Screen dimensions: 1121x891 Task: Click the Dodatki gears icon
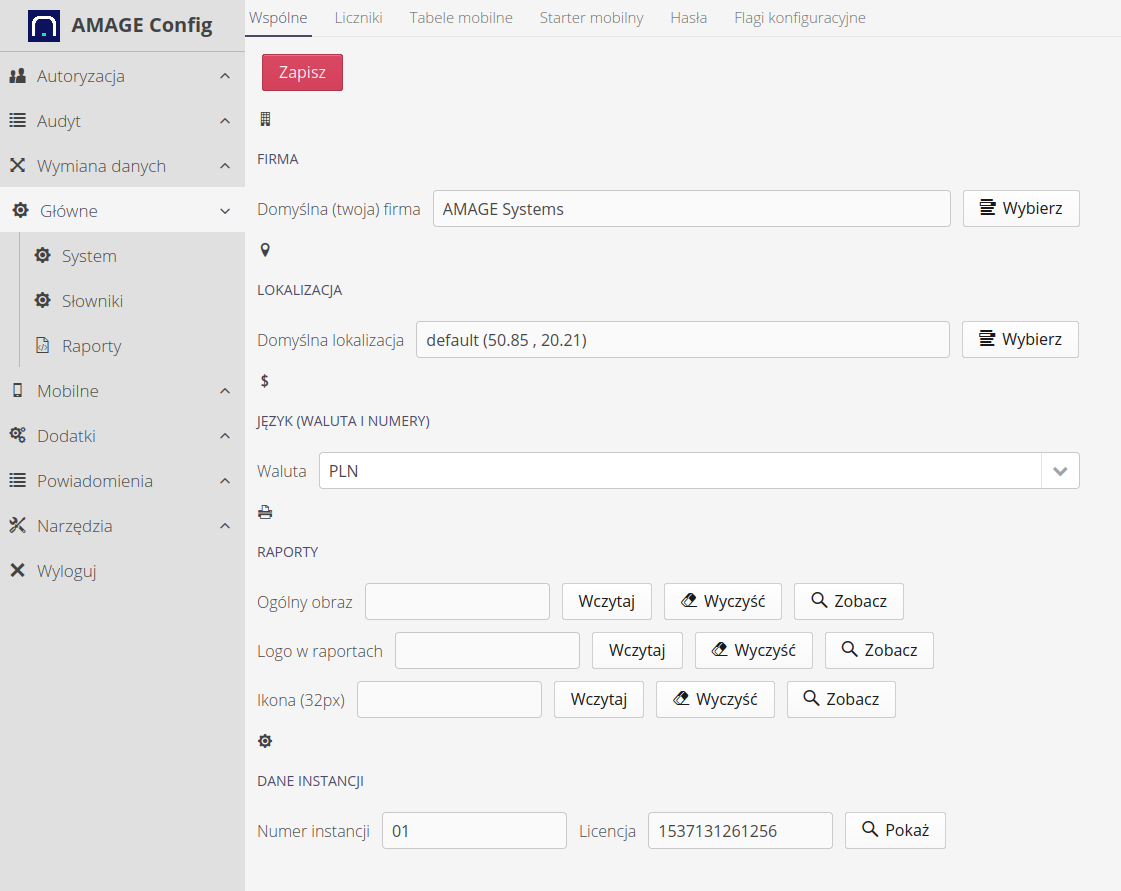click(17, 436)
